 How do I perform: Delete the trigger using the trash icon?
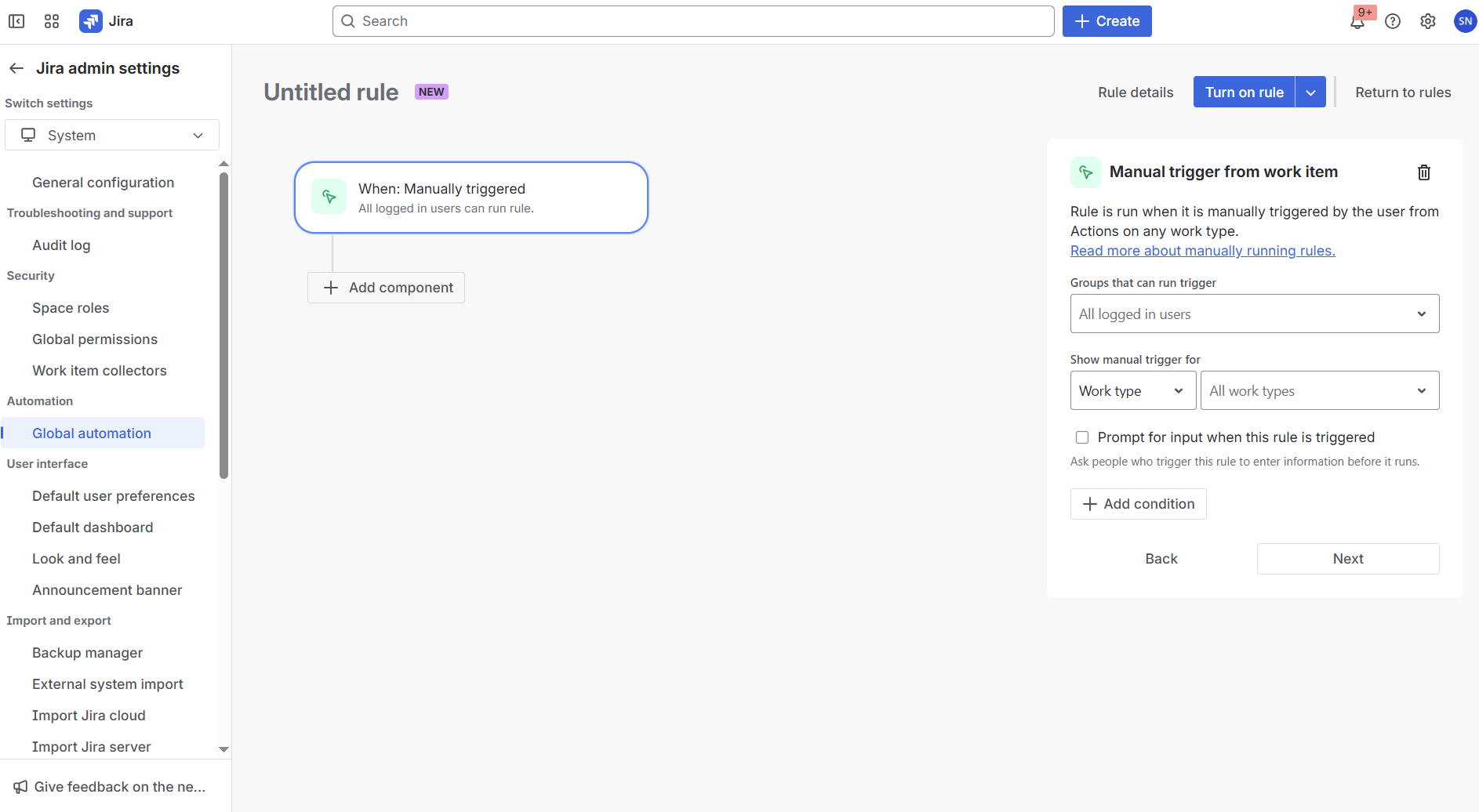point(1424,172)
